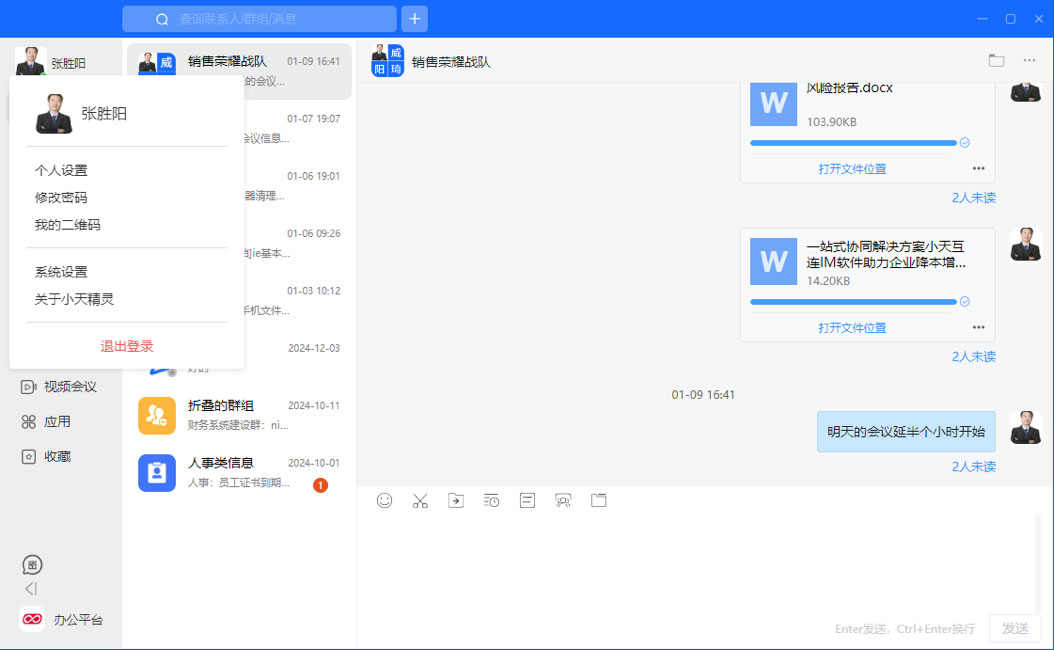This screenshot has width=1054, height=650.
Task: Open chat history clock icon
Action: point(491,501)
